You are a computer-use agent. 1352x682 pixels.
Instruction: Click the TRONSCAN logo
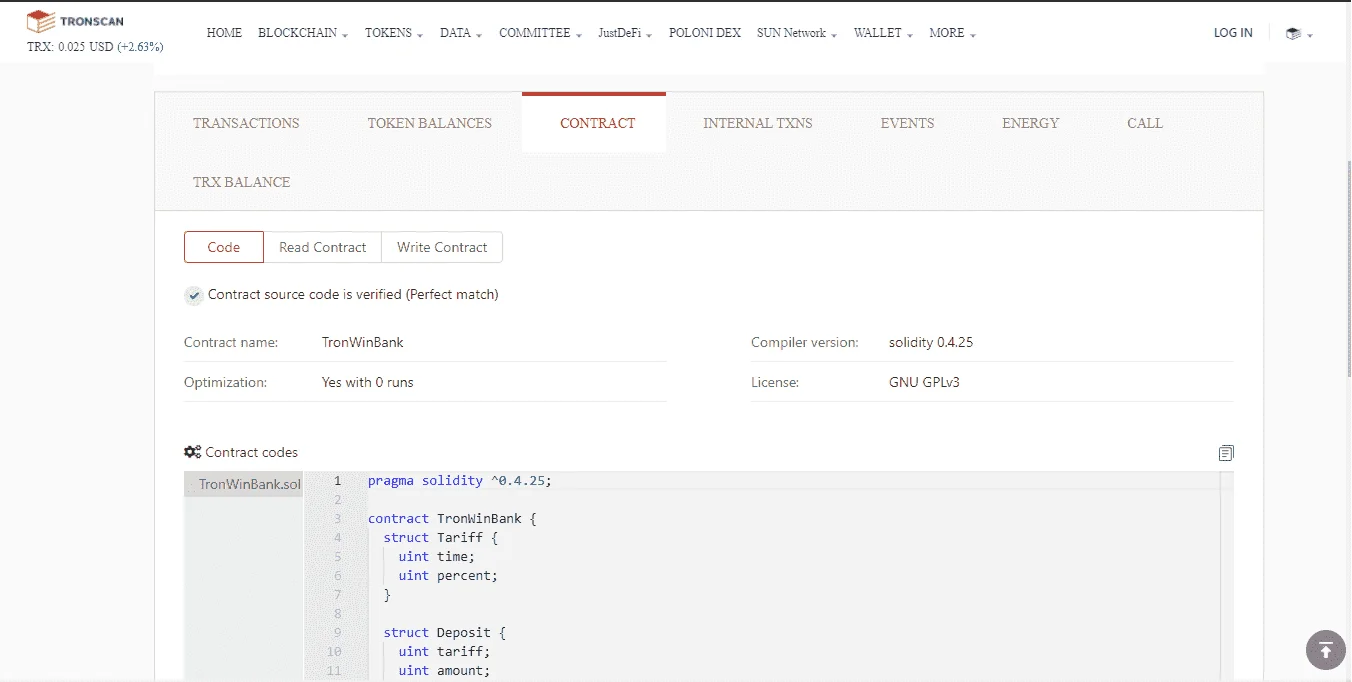[75, 21]
